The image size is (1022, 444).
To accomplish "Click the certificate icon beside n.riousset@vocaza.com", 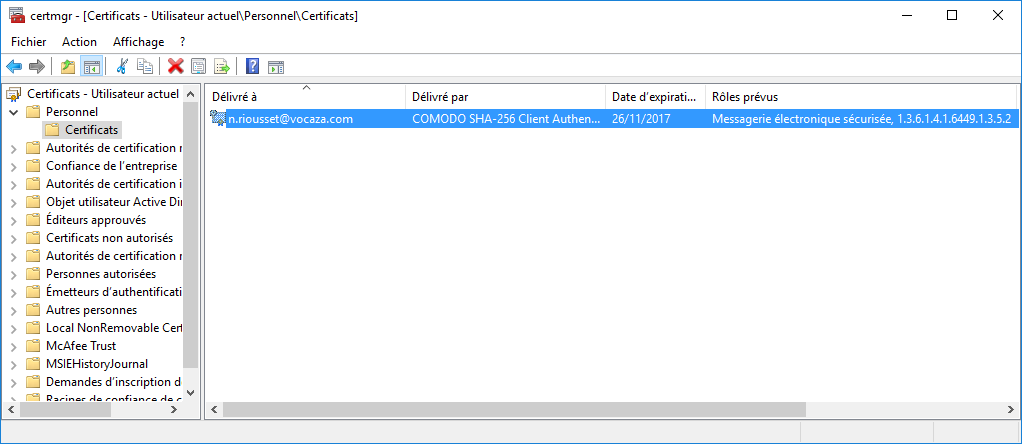I will pos(217,118).
